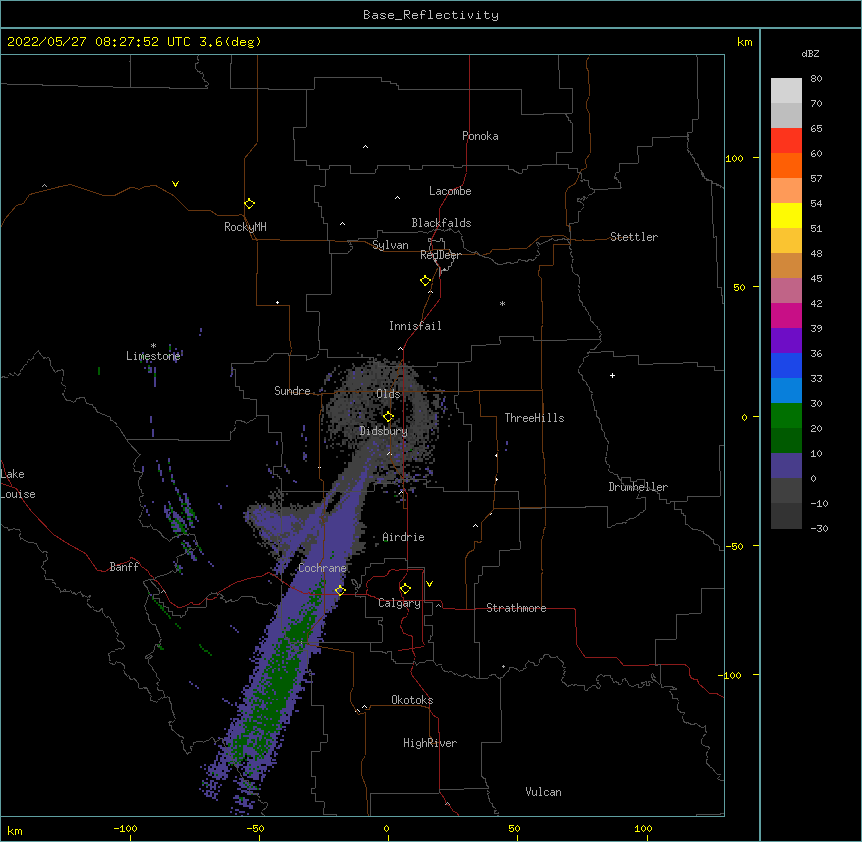Image resolution: width=862 pixels, height=842 pixels.
Task: Click the Limestone label
Action: (153, 356)
